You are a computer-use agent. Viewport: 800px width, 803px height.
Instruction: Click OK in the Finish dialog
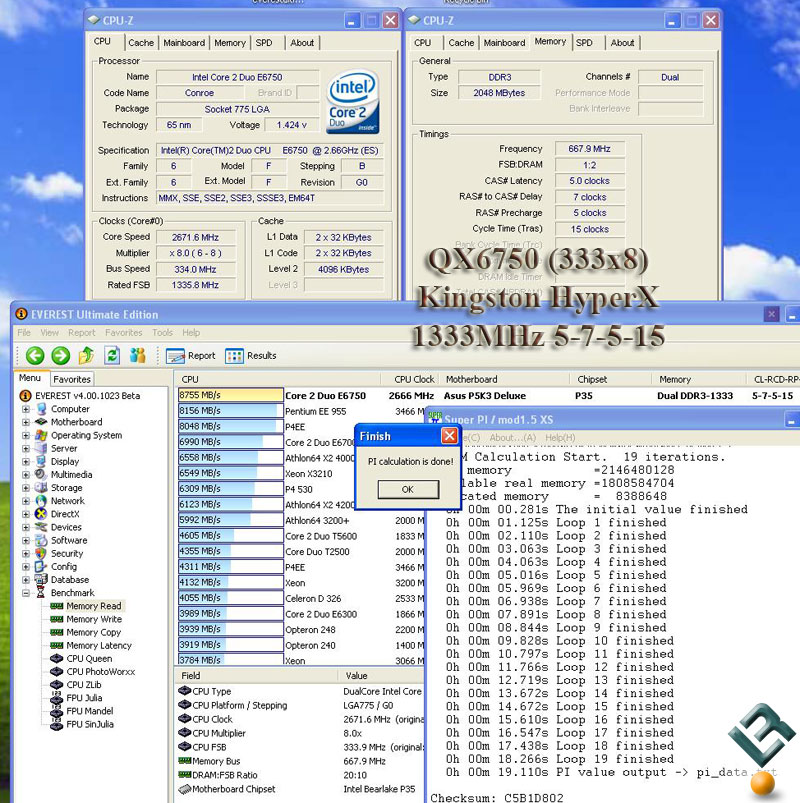click(x=408, y=490)
